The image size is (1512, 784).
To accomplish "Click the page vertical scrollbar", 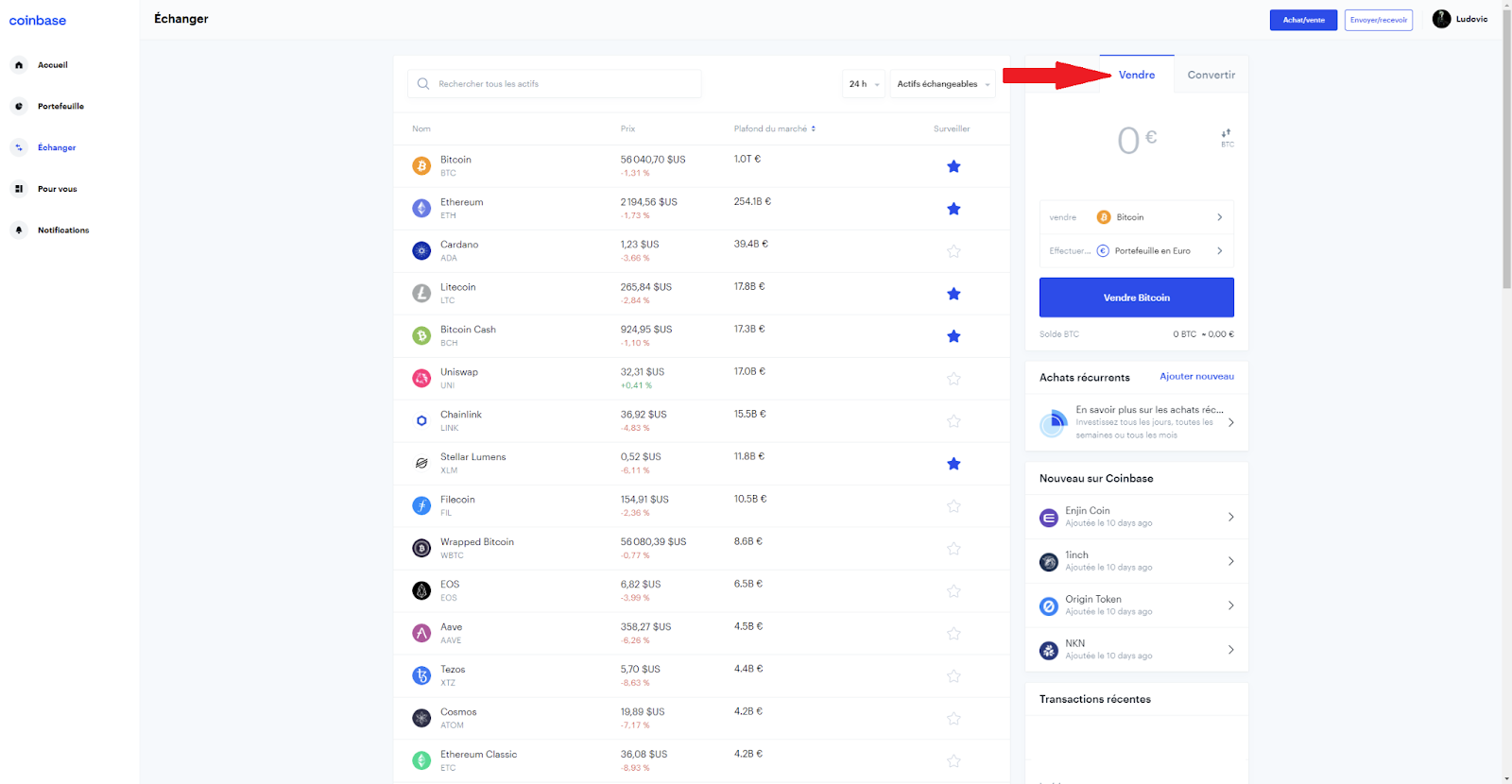I will click(x=1506, y=147).
